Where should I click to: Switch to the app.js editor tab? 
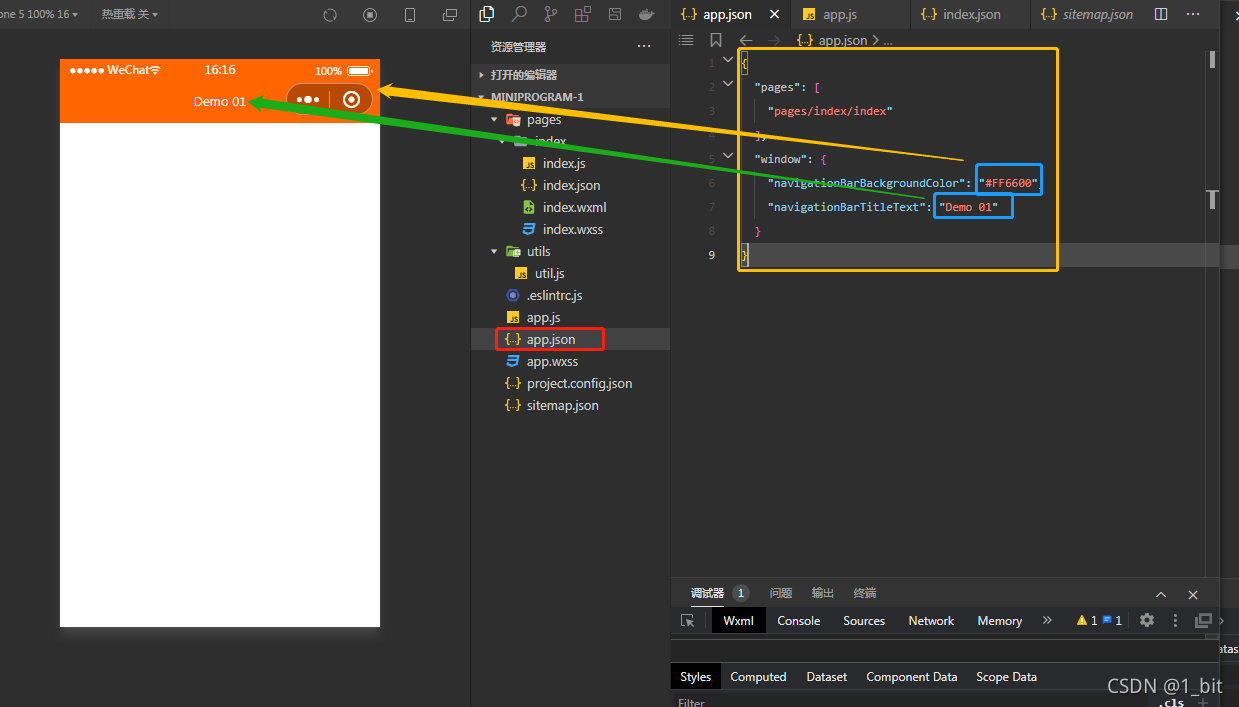point(849,15)
